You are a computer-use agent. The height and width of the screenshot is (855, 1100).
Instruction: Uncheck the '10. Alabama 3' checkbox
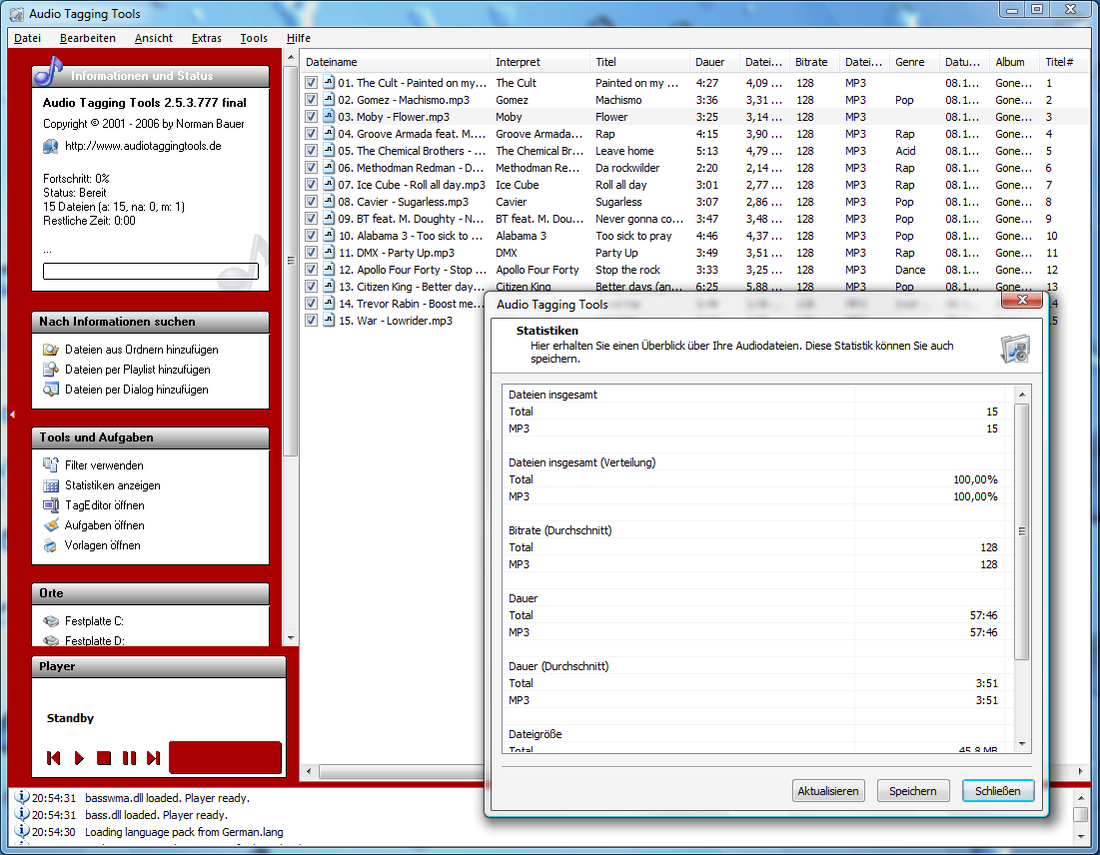[x=311, y=236]
